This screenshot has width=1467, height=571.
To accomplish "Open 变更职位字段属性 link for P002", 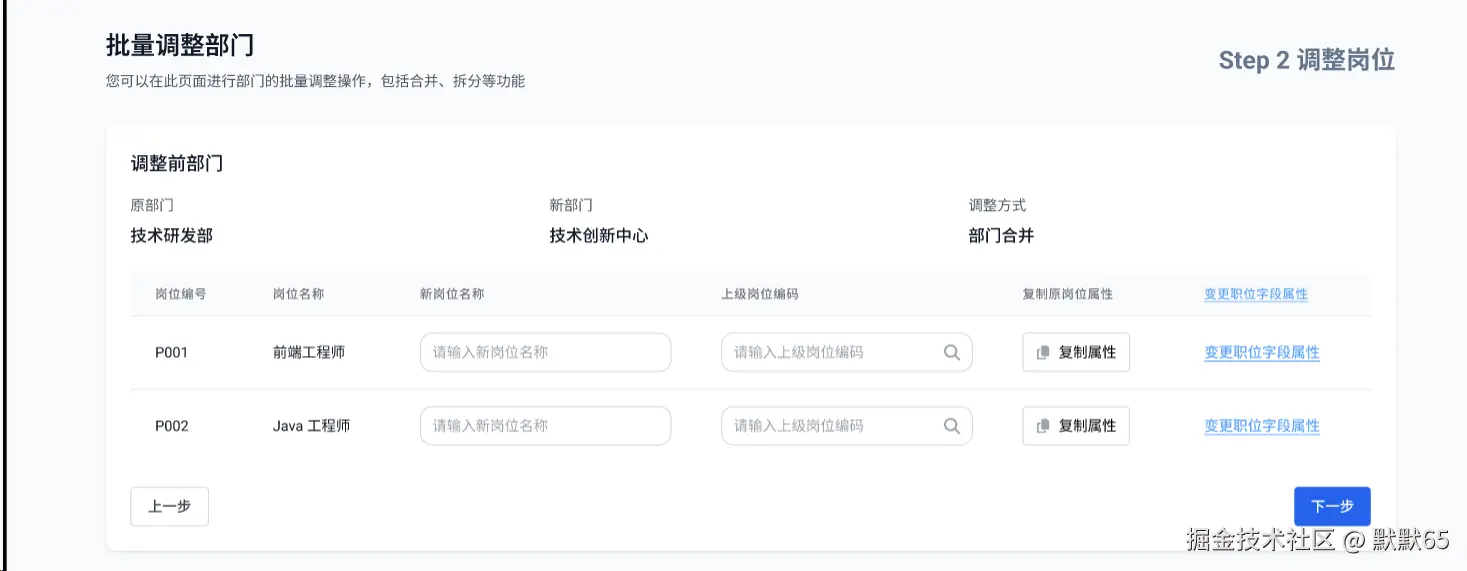I will [x=1261, y=426].
